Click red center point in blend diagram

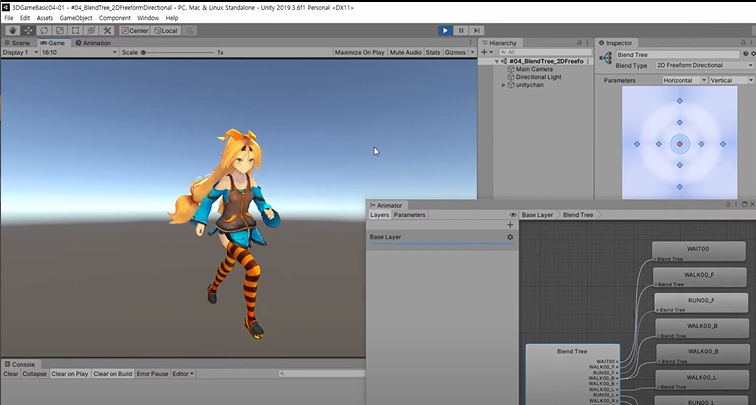point(680,144)
